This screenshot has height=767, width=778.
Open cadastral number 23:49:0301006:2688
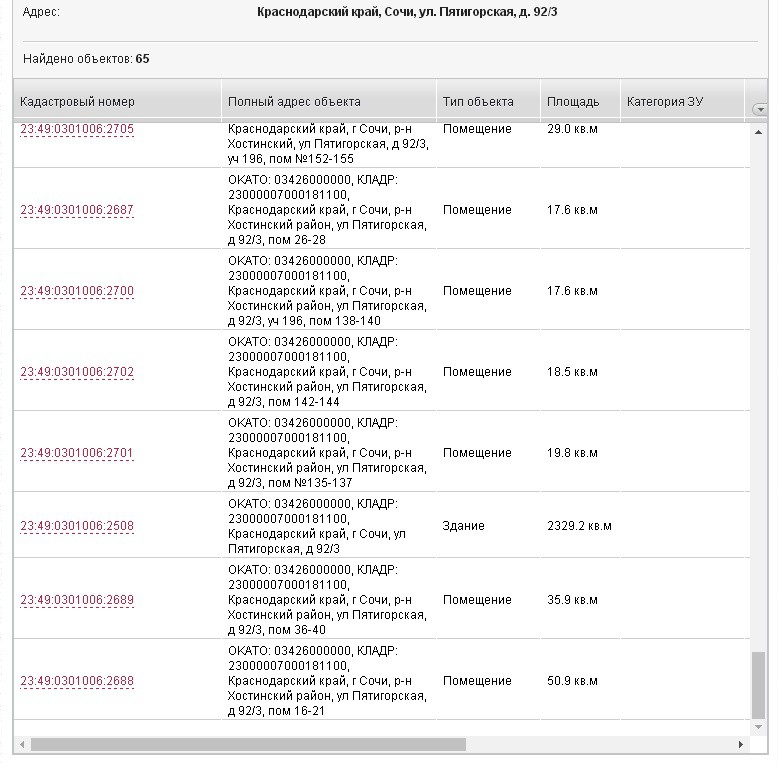click(77, 681)
